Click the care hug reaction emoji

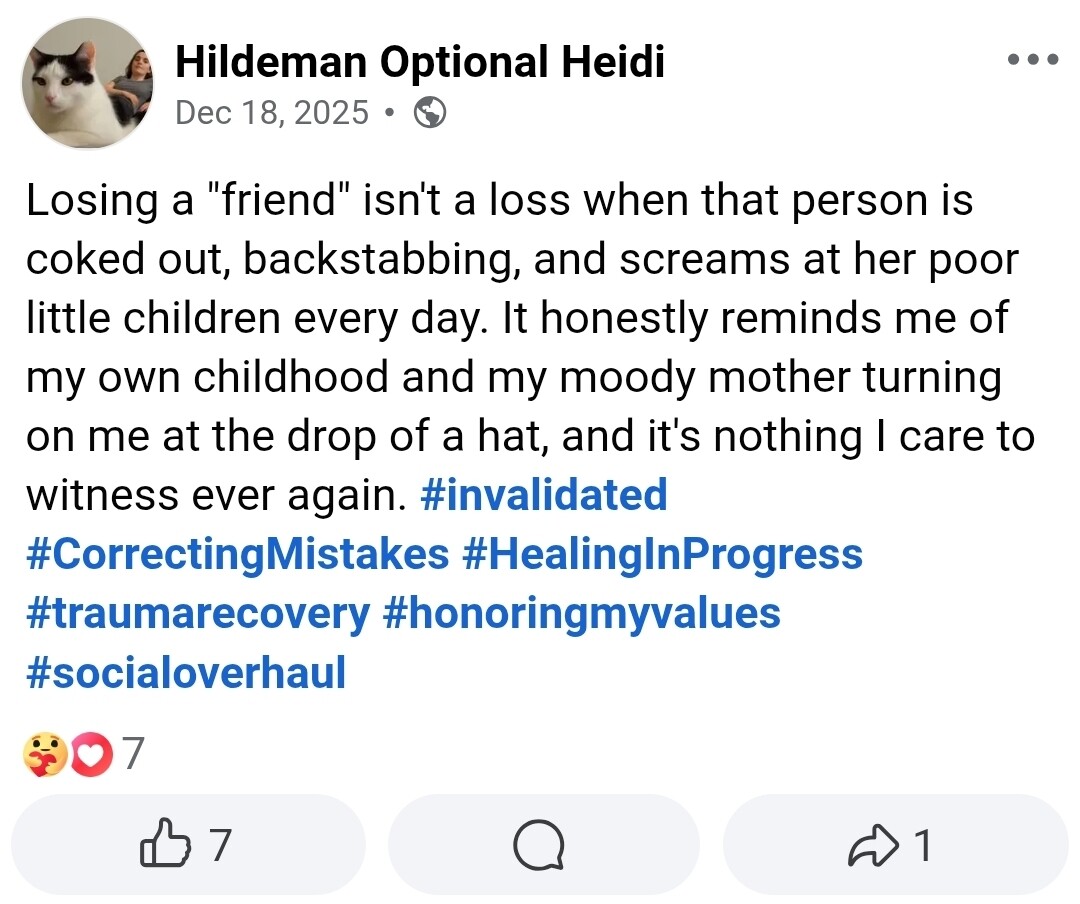coord(45,755)
